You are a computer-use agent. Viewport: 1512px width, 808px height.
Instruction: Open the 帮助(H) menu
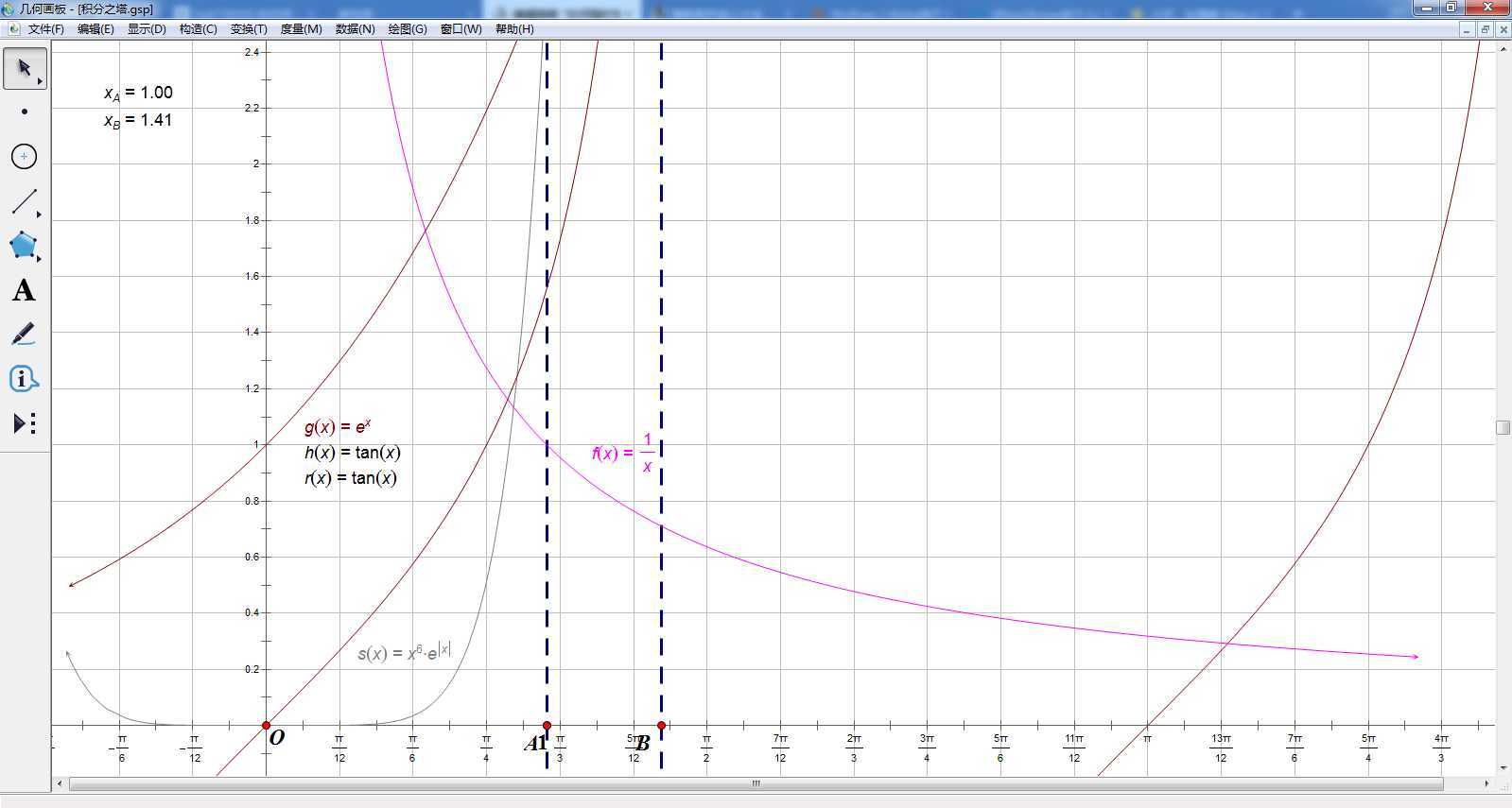point(514,29)
